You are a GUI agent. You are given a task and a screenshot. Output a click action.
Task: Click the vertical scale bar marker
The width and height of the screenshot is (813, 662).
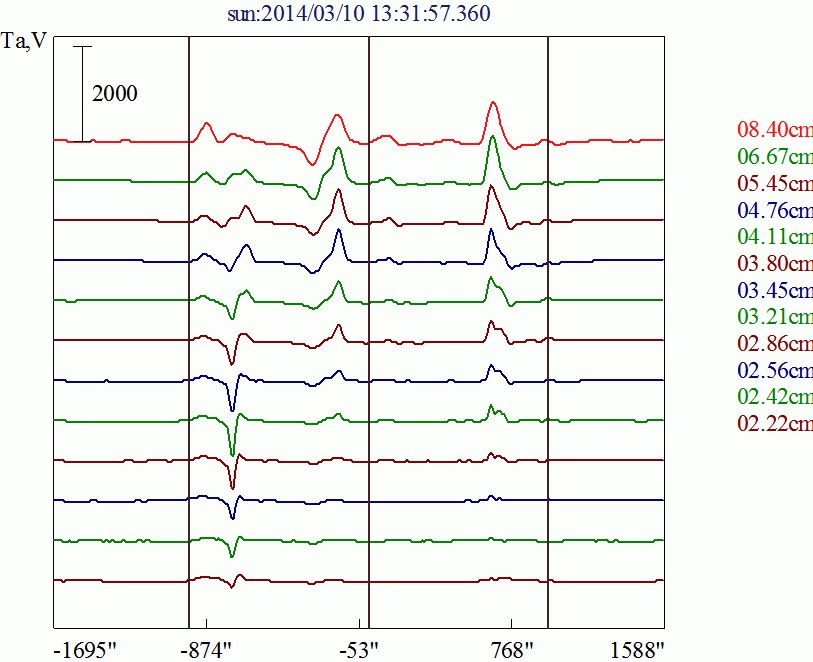[82, 94]
